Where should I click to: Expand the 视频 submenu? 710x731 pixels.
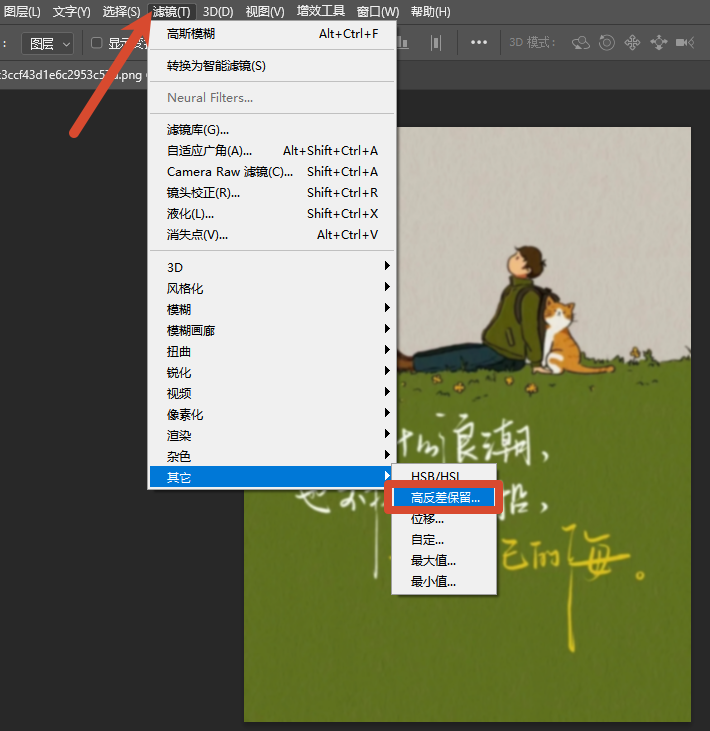(x=272, y=393)
